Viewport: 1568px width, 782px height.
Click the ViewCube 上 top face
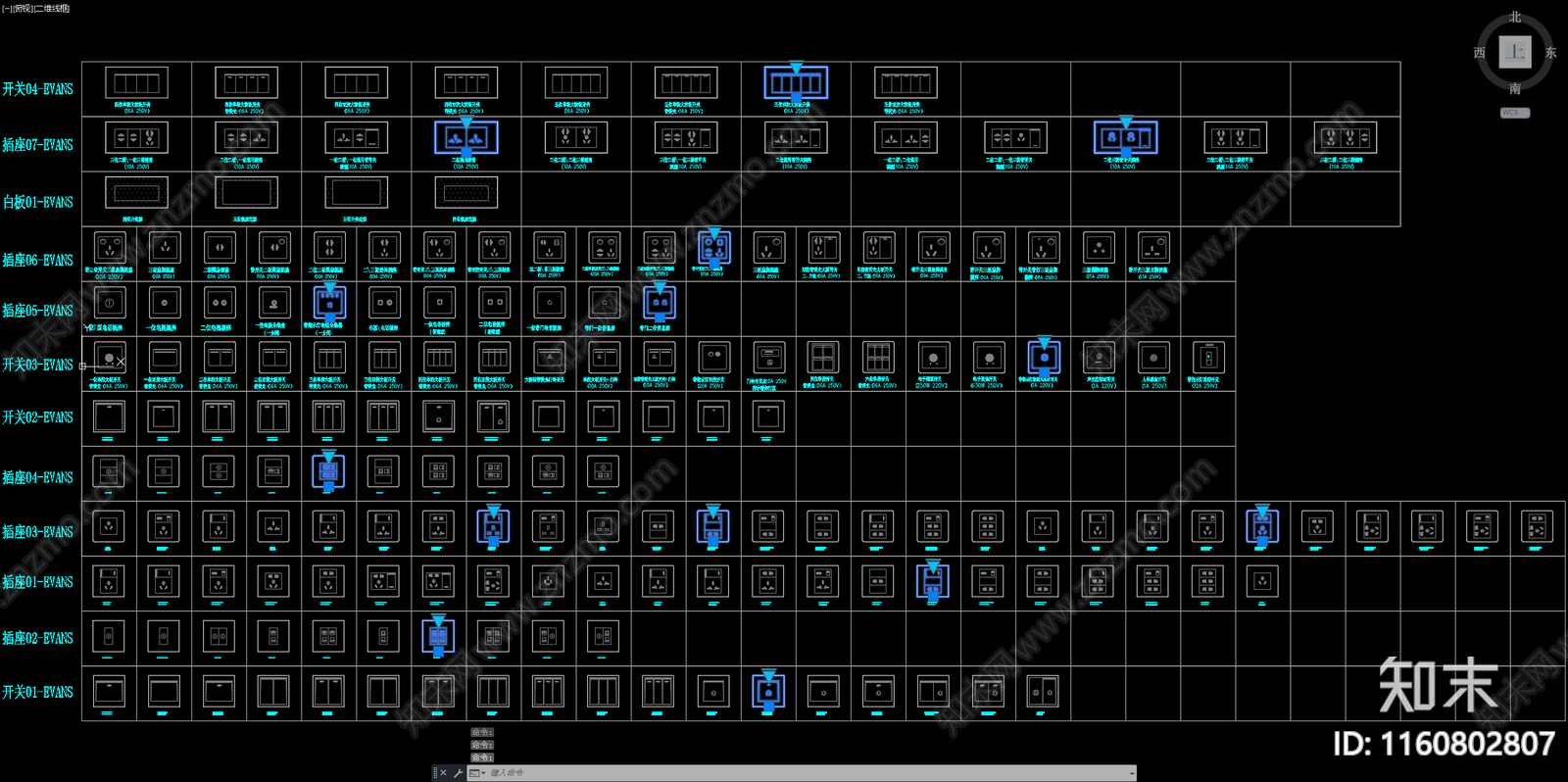tap(1515, 52)
